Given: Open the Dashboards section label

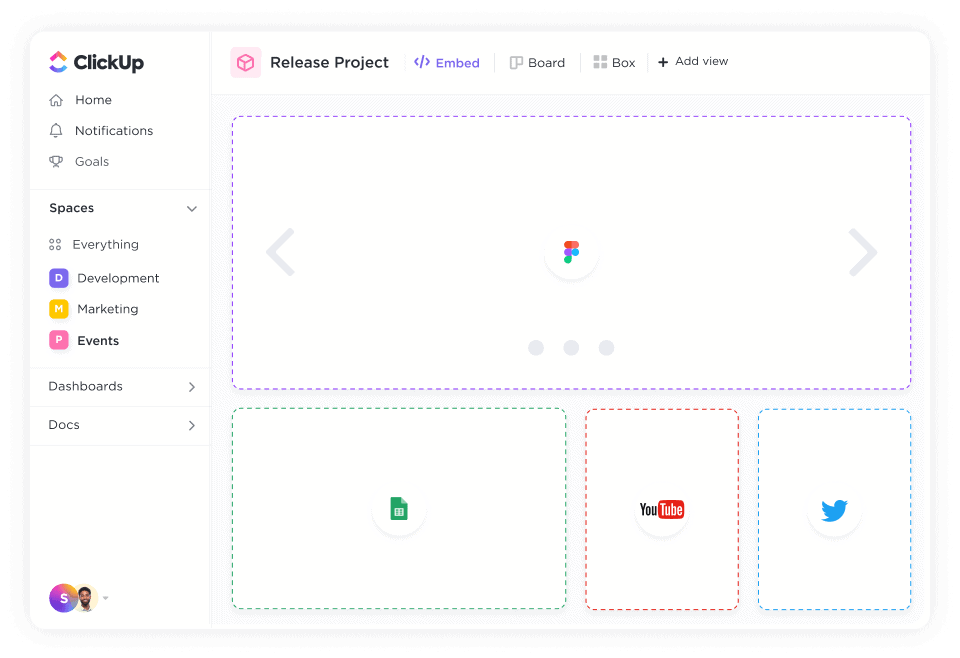Looking at the screenshot, I should pos(86,386).
